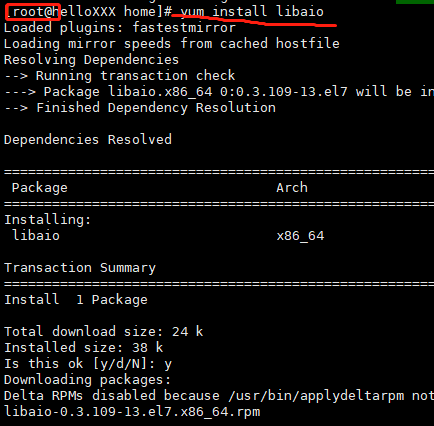The image size is (434, 426).
Task: Click 'Total download size: 24 k' line
Action: coord(103,331)
